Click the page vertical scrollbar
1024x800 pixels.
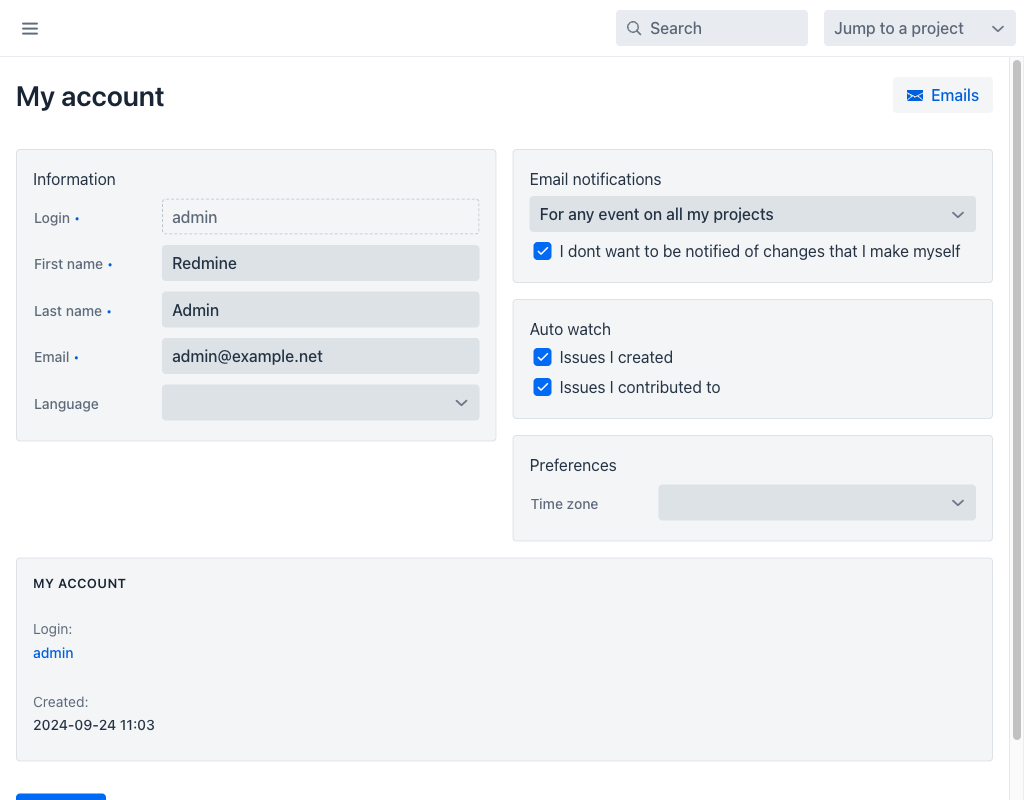pos(1016,400)
